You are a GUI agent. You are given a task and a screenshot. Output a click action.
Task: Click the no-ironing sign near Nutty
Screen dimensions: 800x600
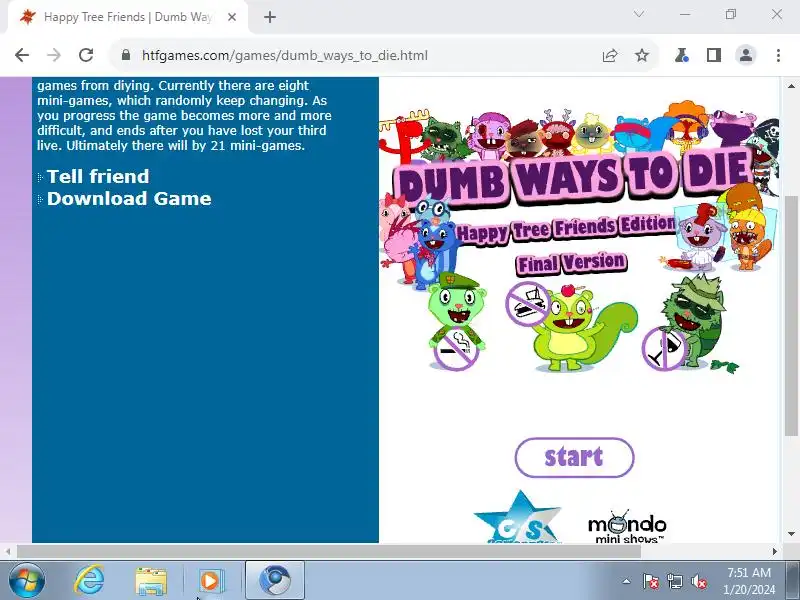coord(527,304)
